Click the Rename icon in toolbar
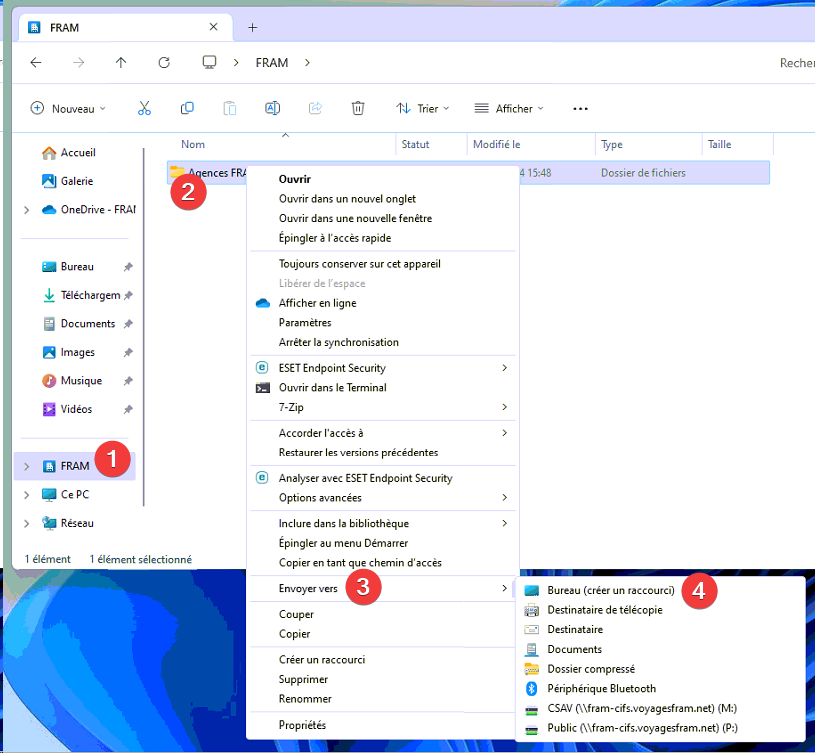815x753 pixels. tap(272, 108)
